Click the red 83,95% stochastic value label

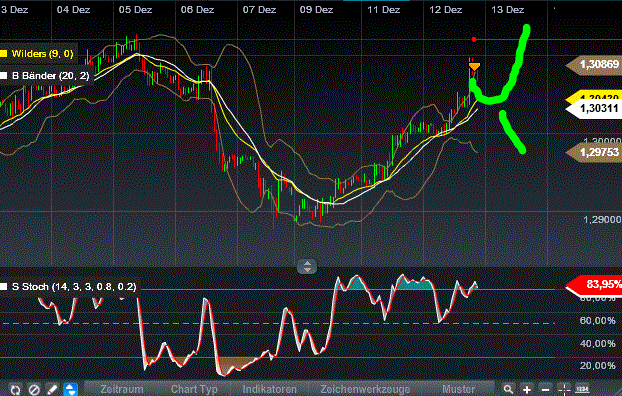pos(594,284)
